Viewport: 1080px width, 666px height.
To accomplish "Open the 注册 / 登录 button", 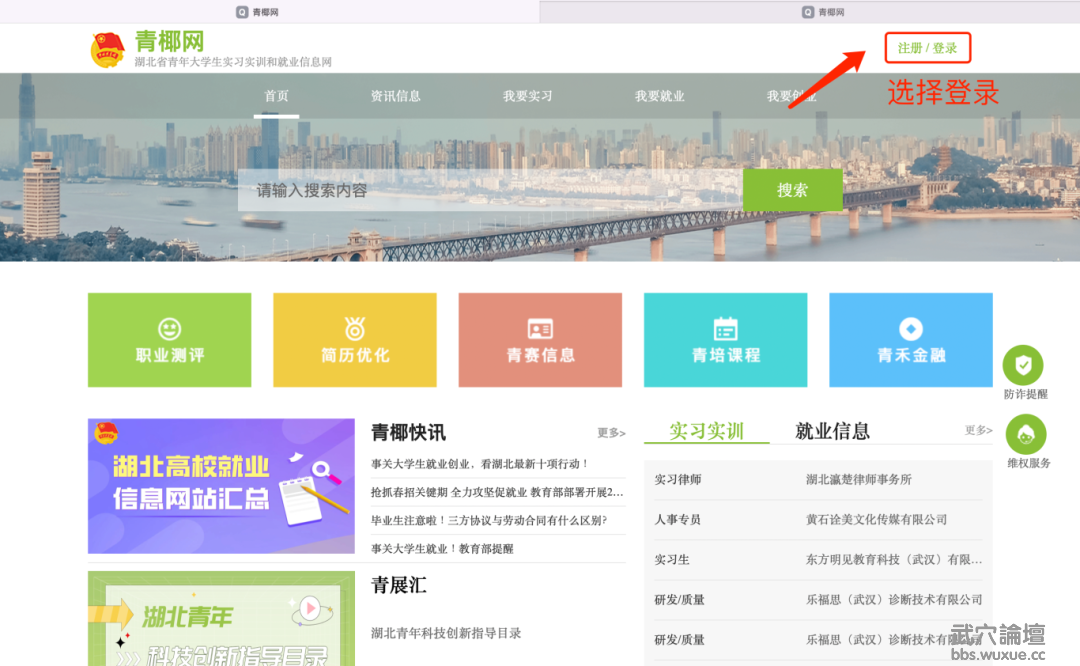I will [927, 48].
